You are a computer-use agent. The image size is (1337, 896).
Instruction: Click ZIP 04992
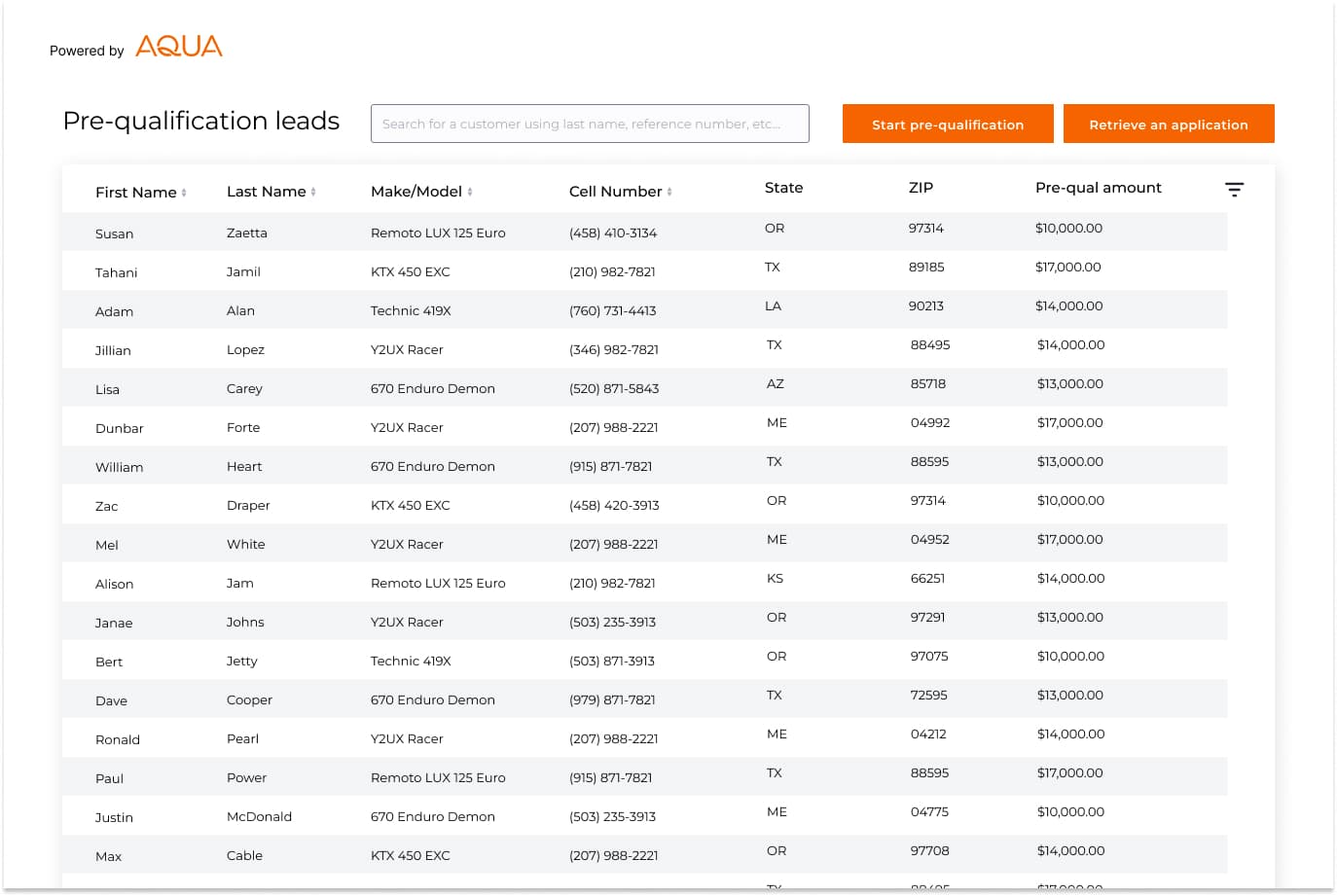coord(930,422)
